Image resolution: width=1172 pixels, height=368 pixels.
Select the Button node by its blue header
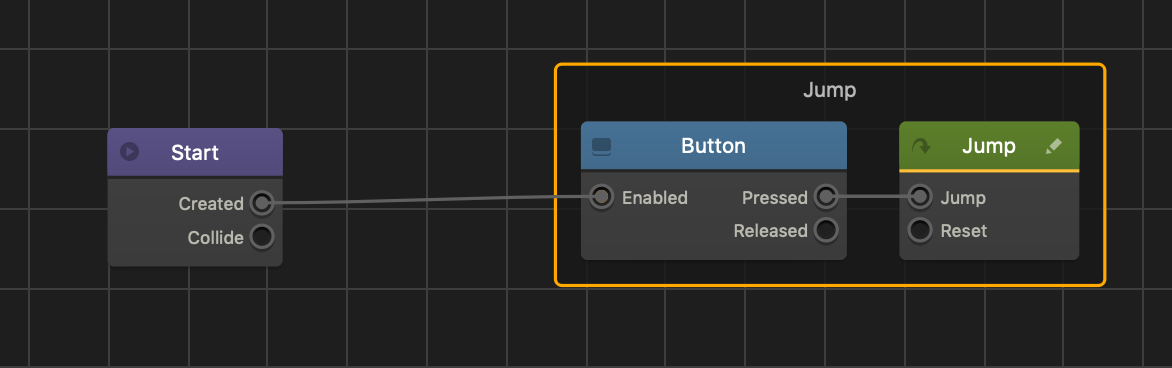[x=714, y=146]
